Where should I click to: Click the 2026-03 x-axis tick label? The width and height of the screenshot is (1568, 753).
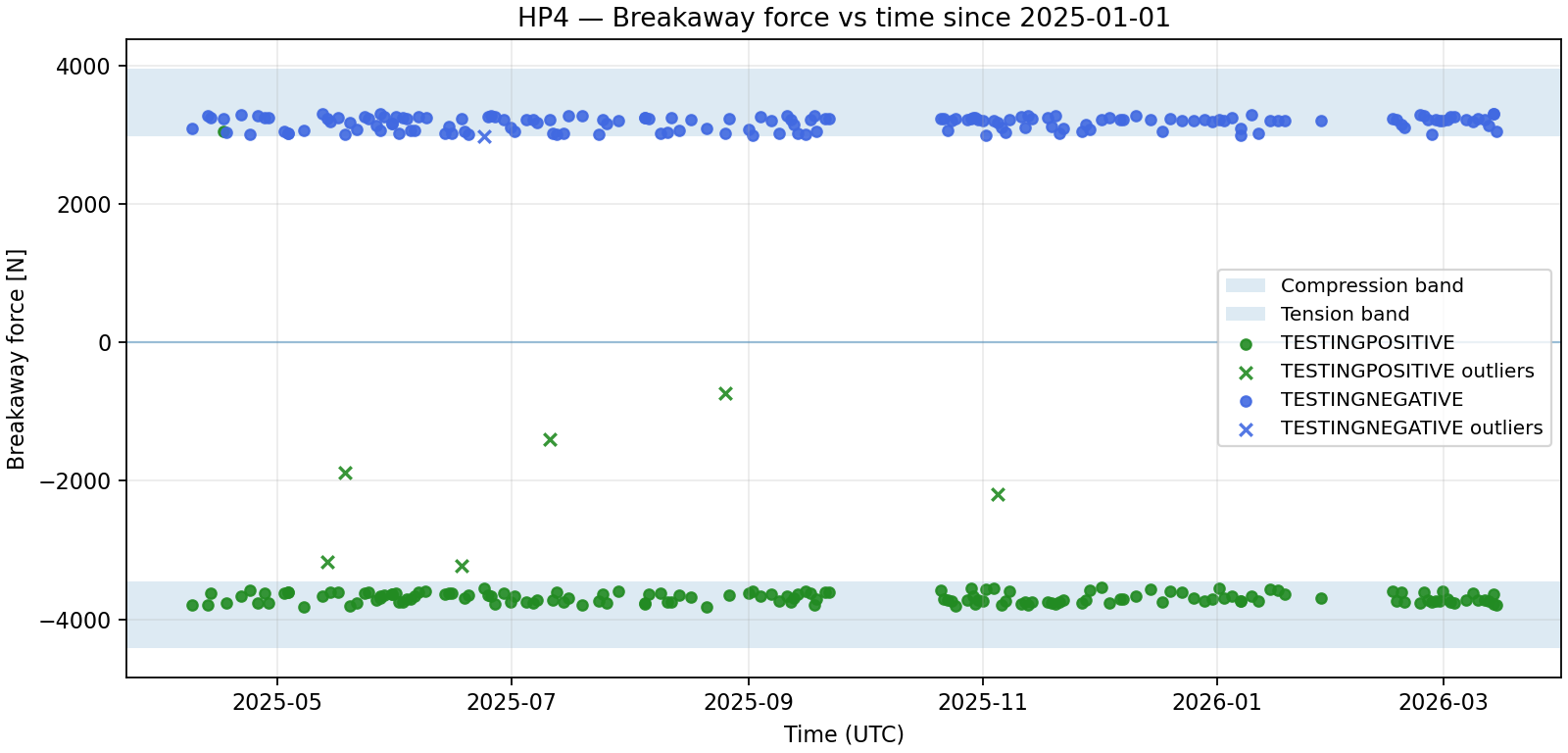(x=1443, y=702)
